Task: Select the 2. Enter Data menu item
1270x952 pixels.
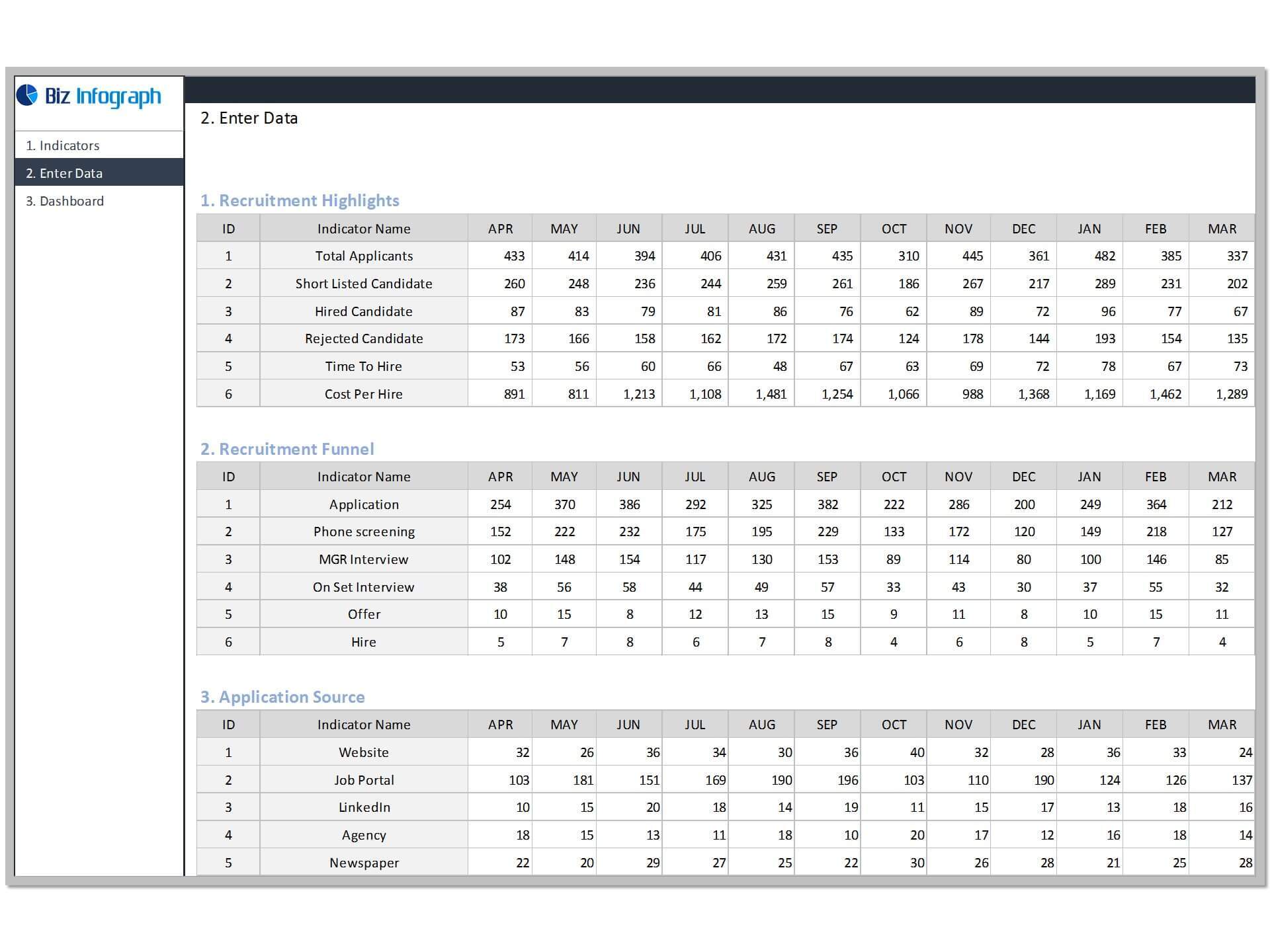Action: pyautogui.click(x=99, y=173)
